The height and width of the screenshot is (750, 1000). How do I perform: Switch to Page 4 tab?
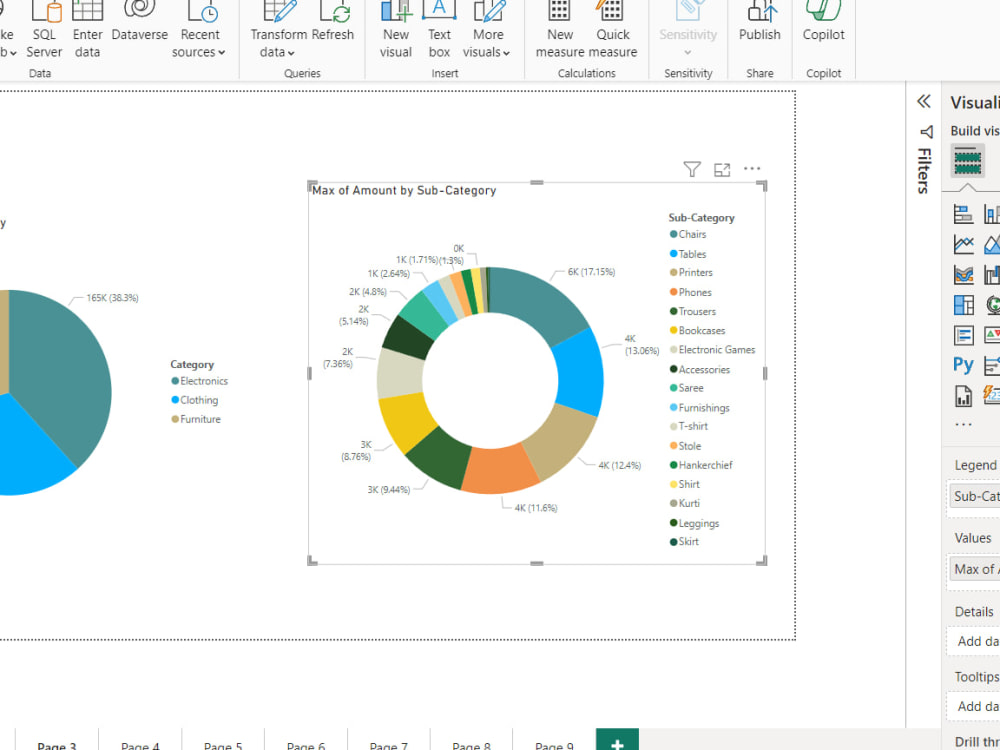[140, 741]
